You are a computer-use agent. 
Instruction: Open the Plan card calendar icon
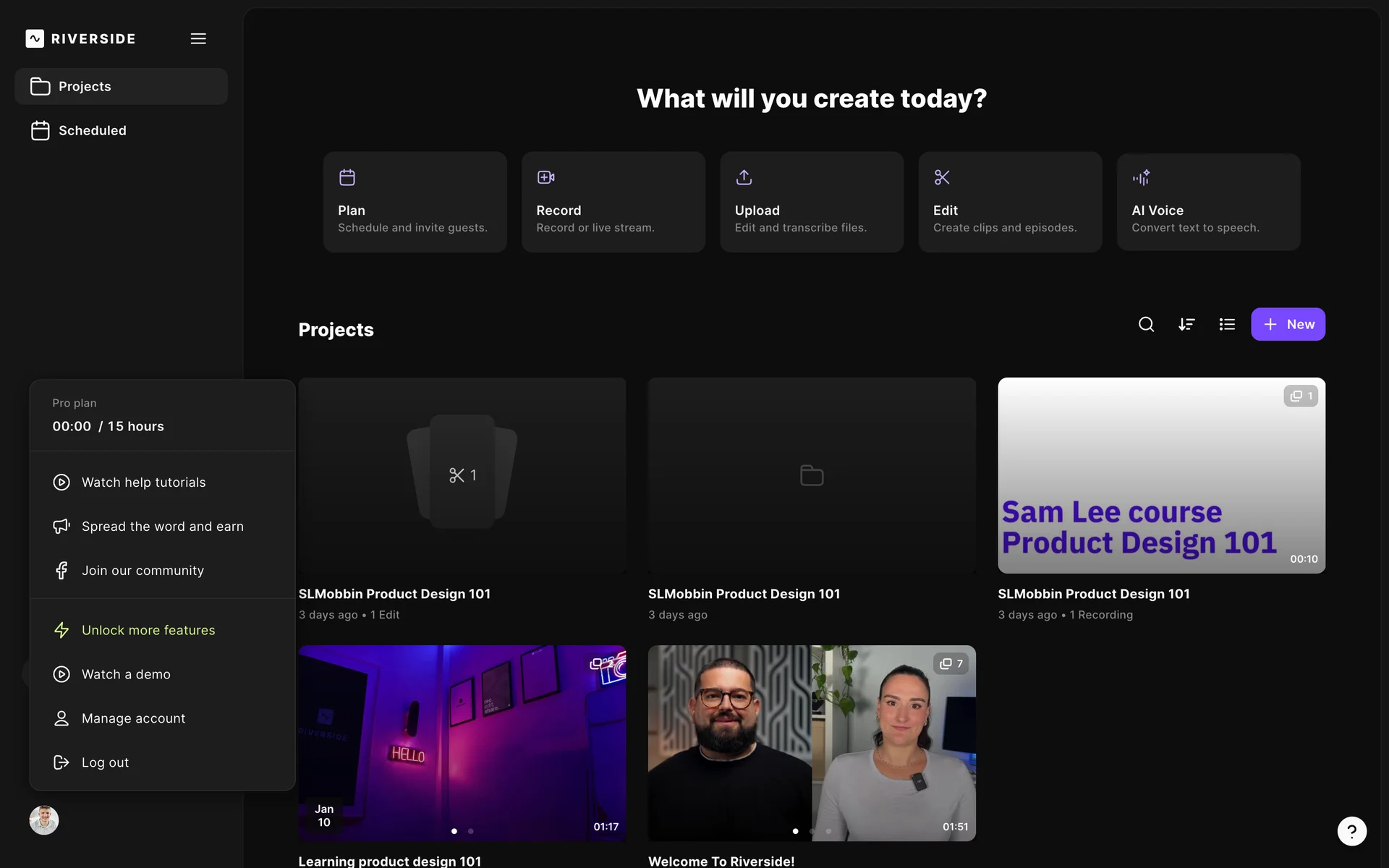pyautogui.click(x=347, y=177)
